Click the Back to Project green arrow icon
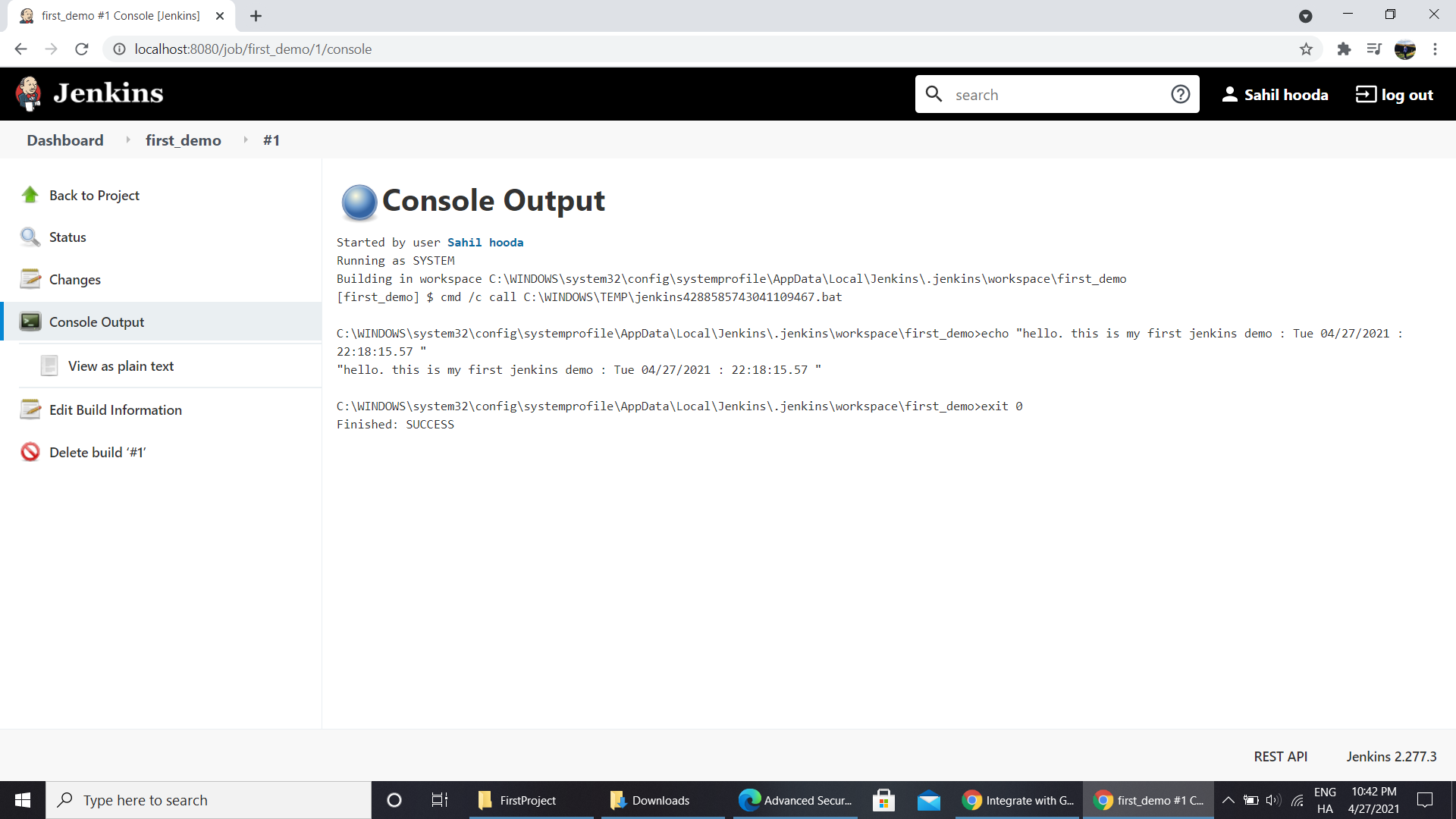This screenshot has width=1456, height=819. pos(30,195)
